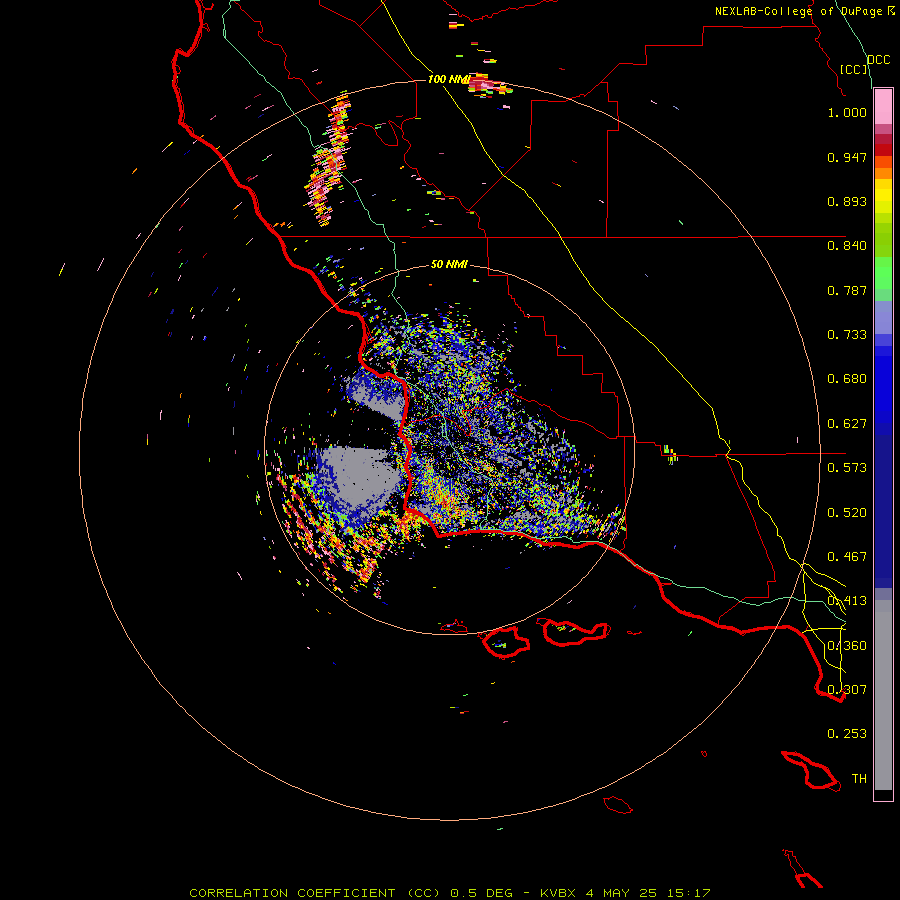Select the 1.000 legend value
Image resolution: width=900 pixels, height=900 pixels.
[847, 112]
